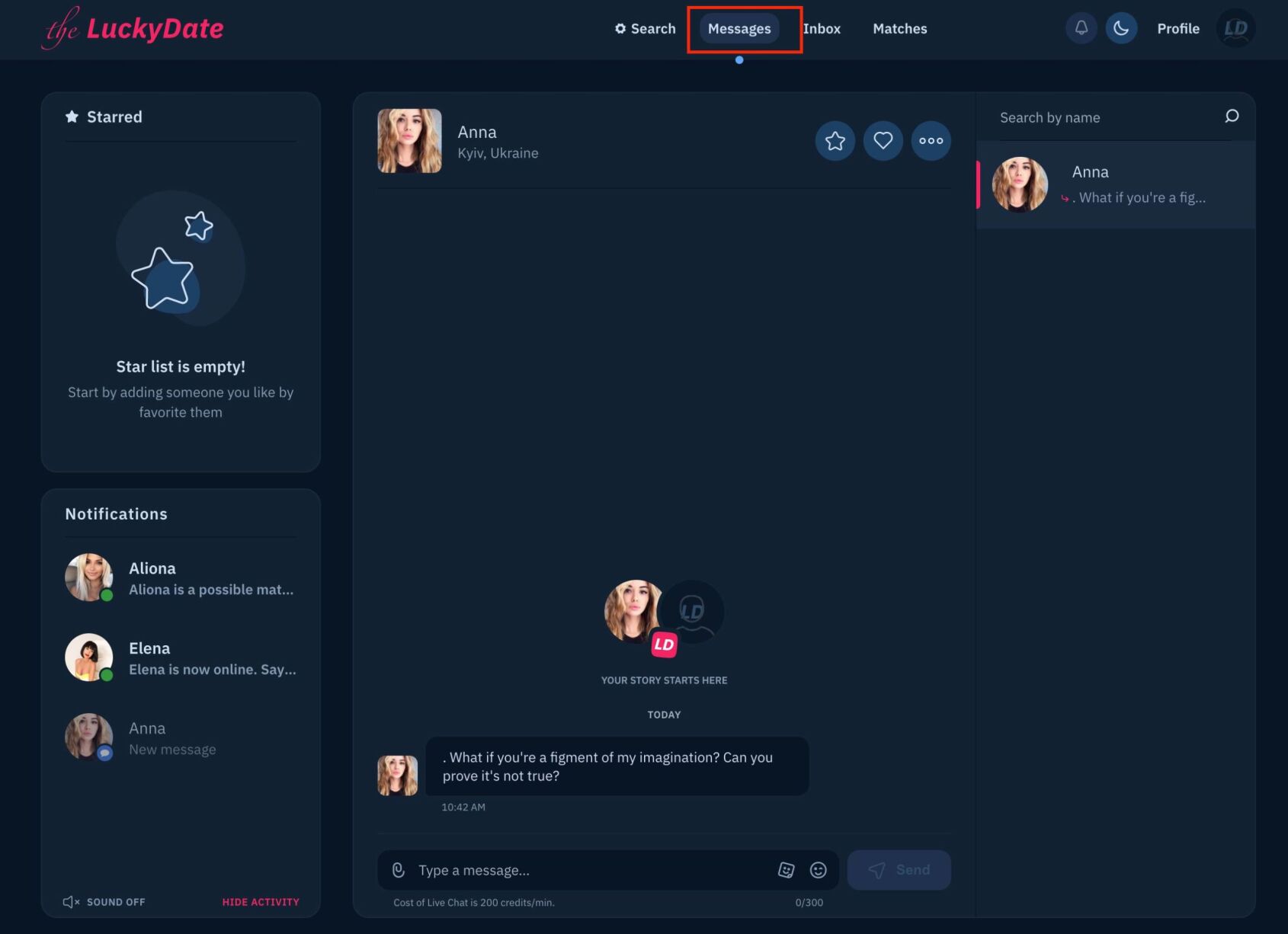Screen dimensions: 1288x934
Task: Open the notifications bell
Action: pos(1081,28)
